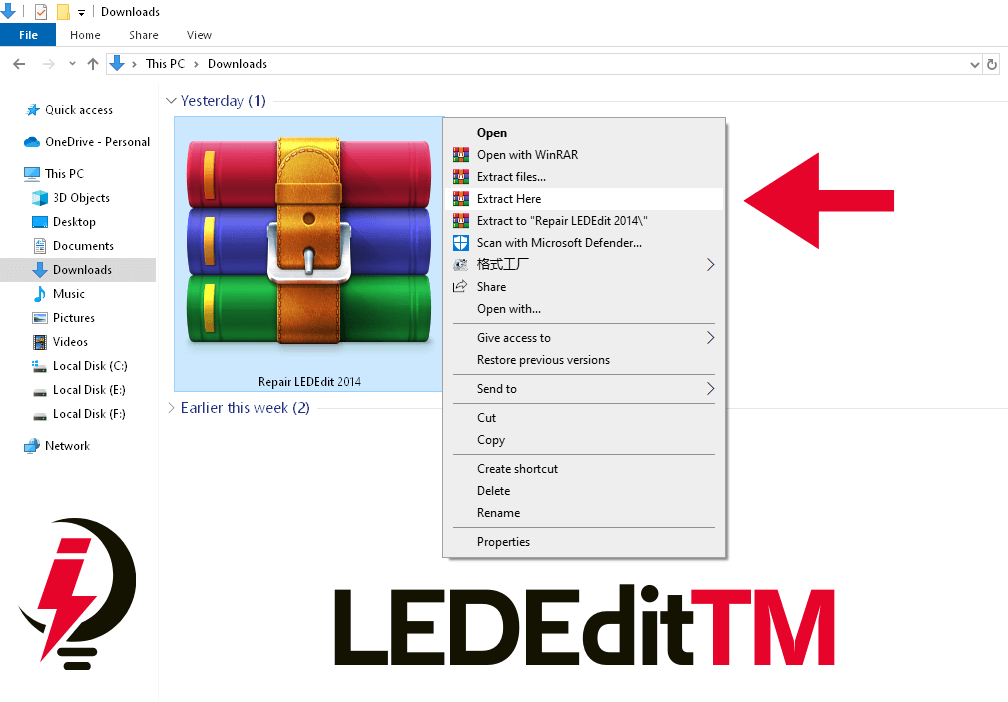Image resolution: width=1008 pixels, height=702 pixels.
Task: Click WinRAR icon beside Extract to "Repair LEDEdit 2014\"
Action: pos(461,220)
